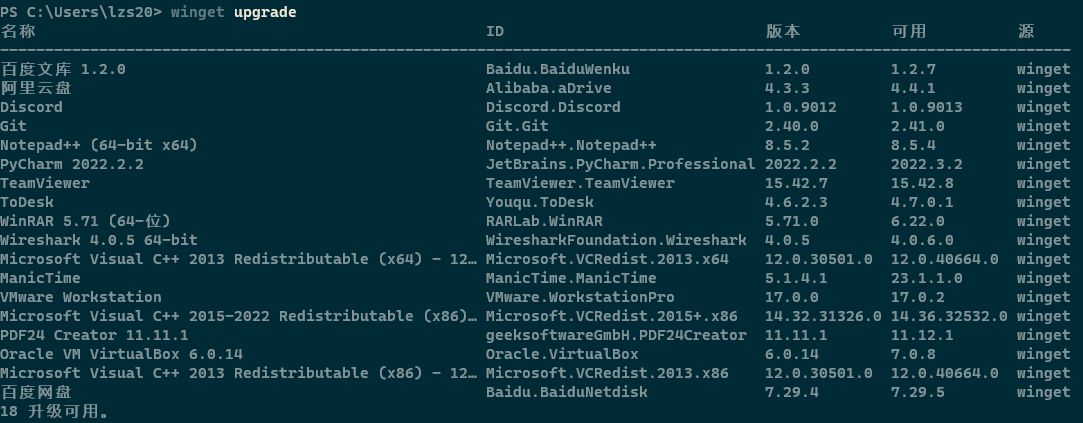Screen dimensions: 1083x423
Task: Click the VMware.WorkstationPro ID text
Action: click(580, 297)
